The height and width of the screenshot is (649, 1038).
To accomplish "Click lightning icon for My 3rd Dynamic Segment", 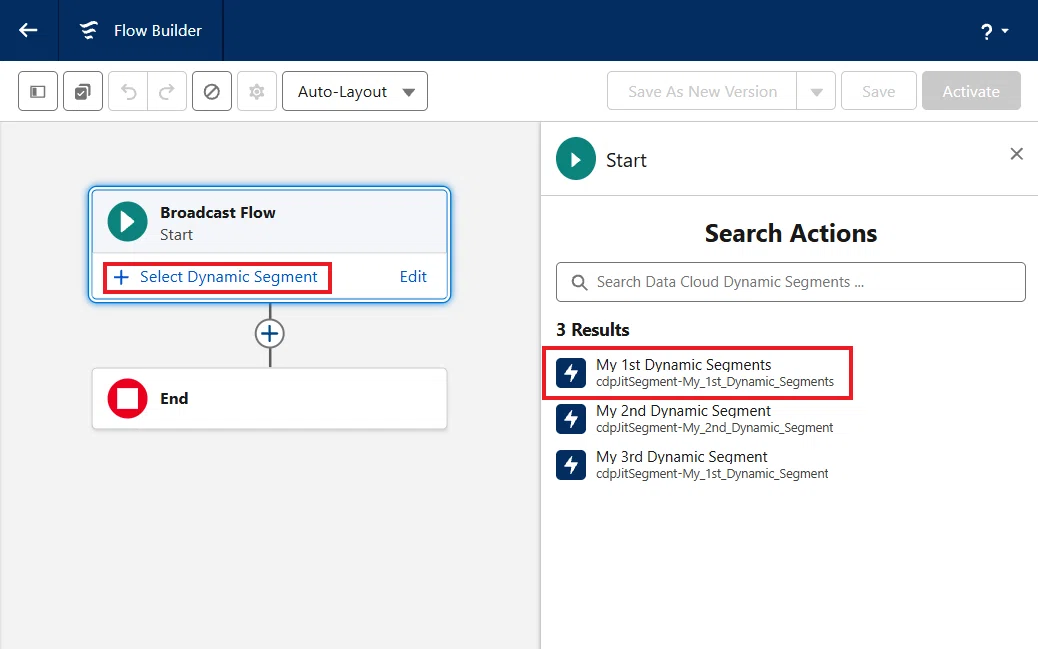I will click(571, 465).
